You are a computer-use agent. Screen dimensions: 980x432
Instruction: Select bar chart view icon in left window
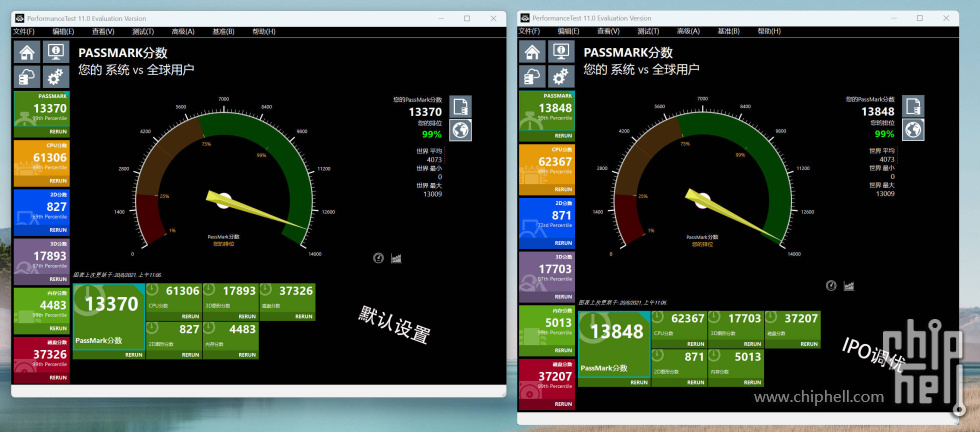point(396,258)
